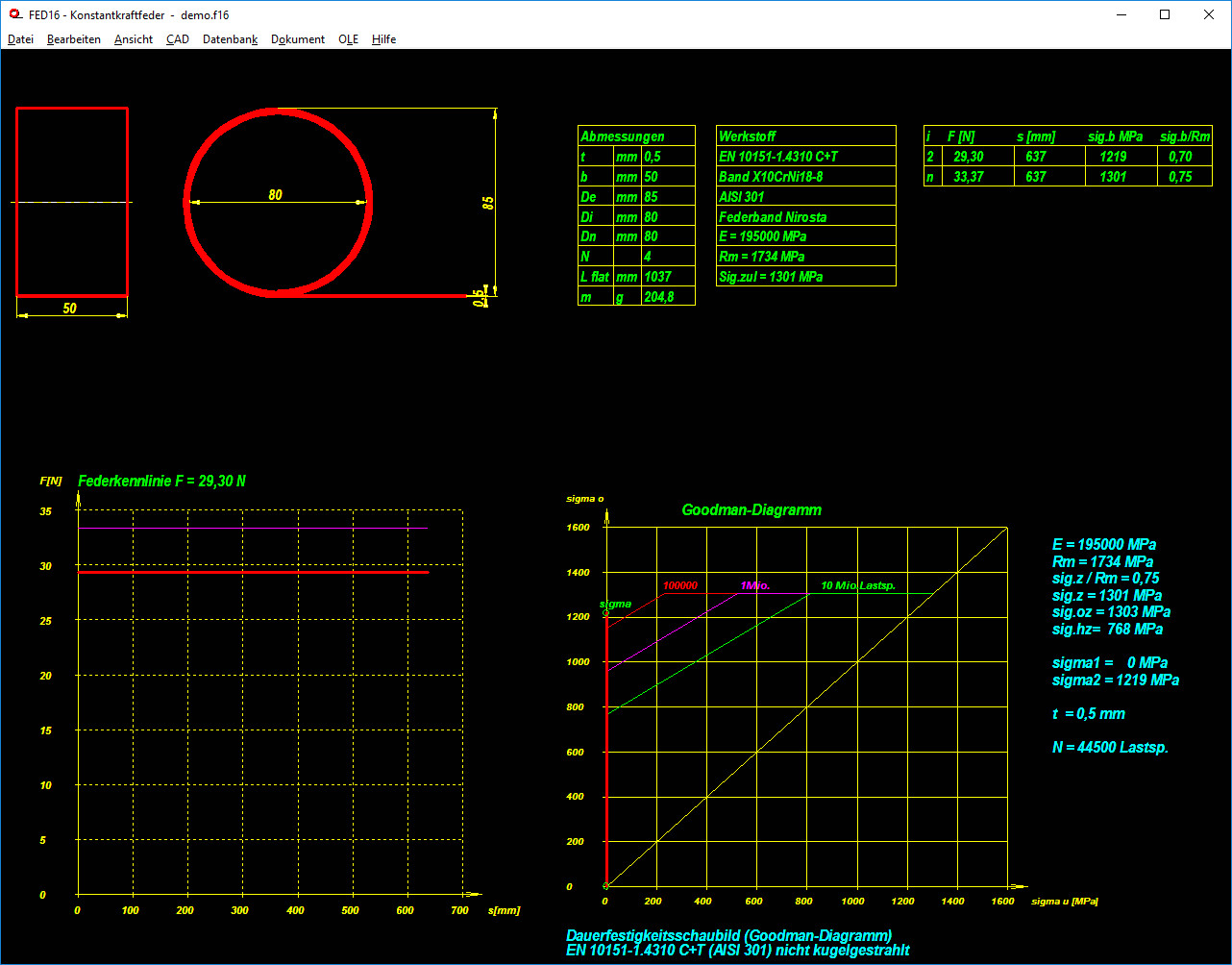Click the Goodman-Diagramm title
This screenshot has height=965, width=1232.
[x=752, y=510]
